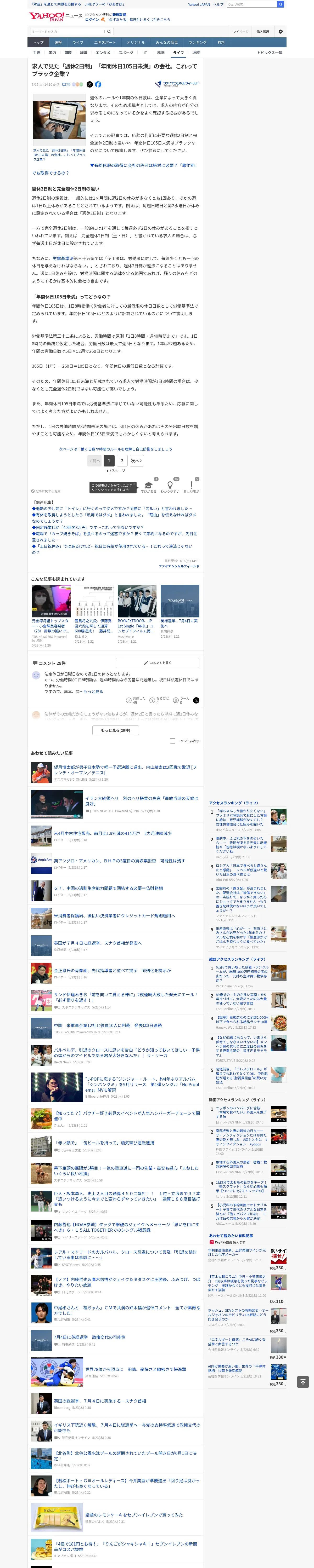Select the トップ navigation tab

[38, 43]
